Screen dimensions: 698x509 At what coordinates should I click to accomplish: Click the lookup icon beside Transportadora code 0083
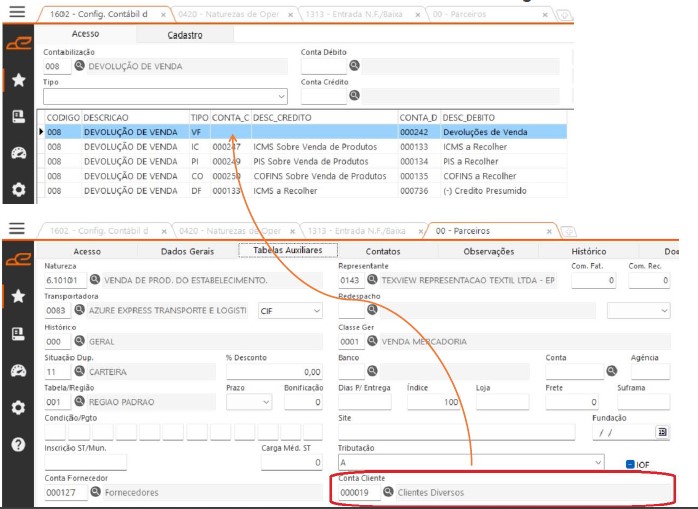(x=81, y=311)
